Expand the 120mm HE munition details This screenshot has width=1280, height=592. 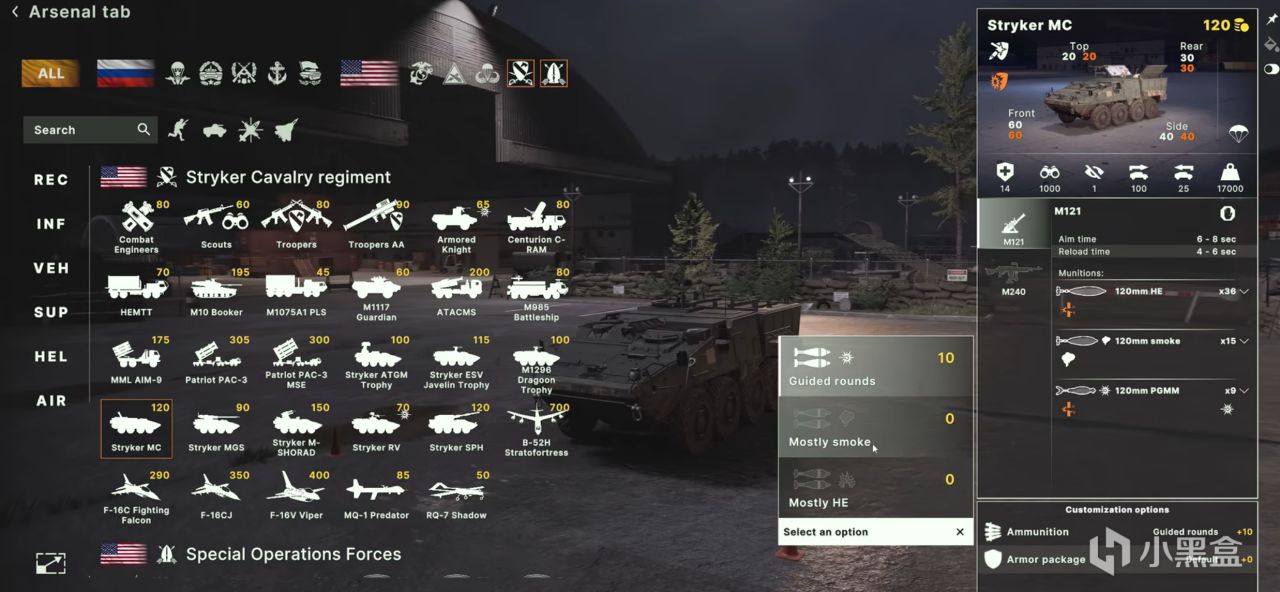click(x=1244, y=291)
